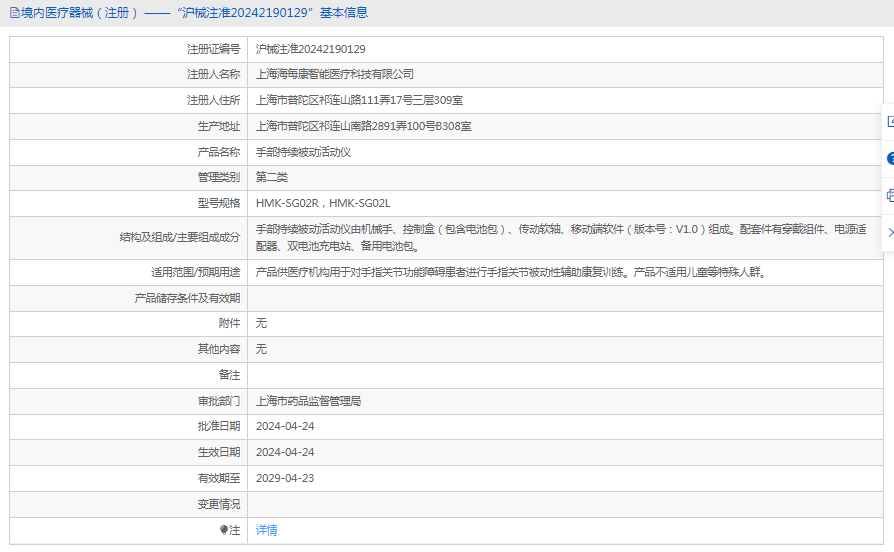Select registrant name 上海海每康智能医疗科技有限公司

[x=335, y=74]
